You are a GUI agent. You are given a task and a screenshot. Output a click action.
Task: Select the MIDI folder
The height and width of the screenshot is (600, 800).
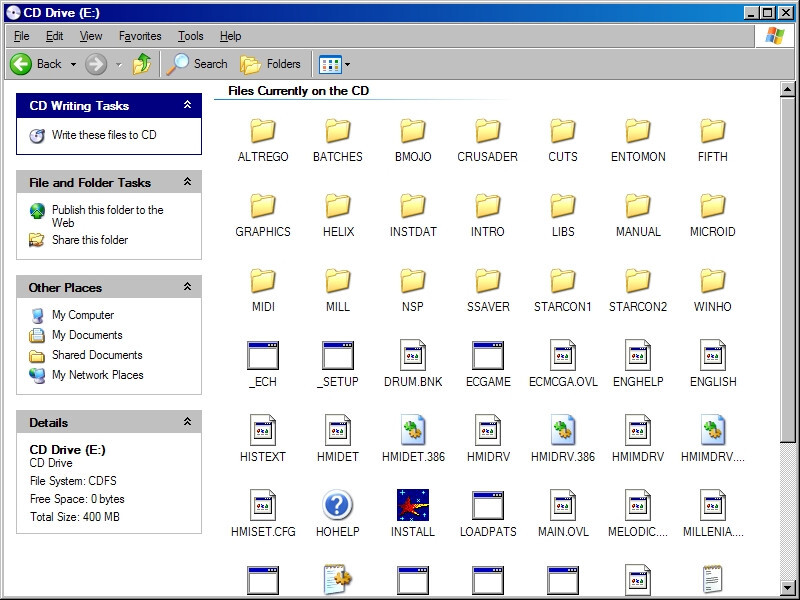click(x=263, y=290)
